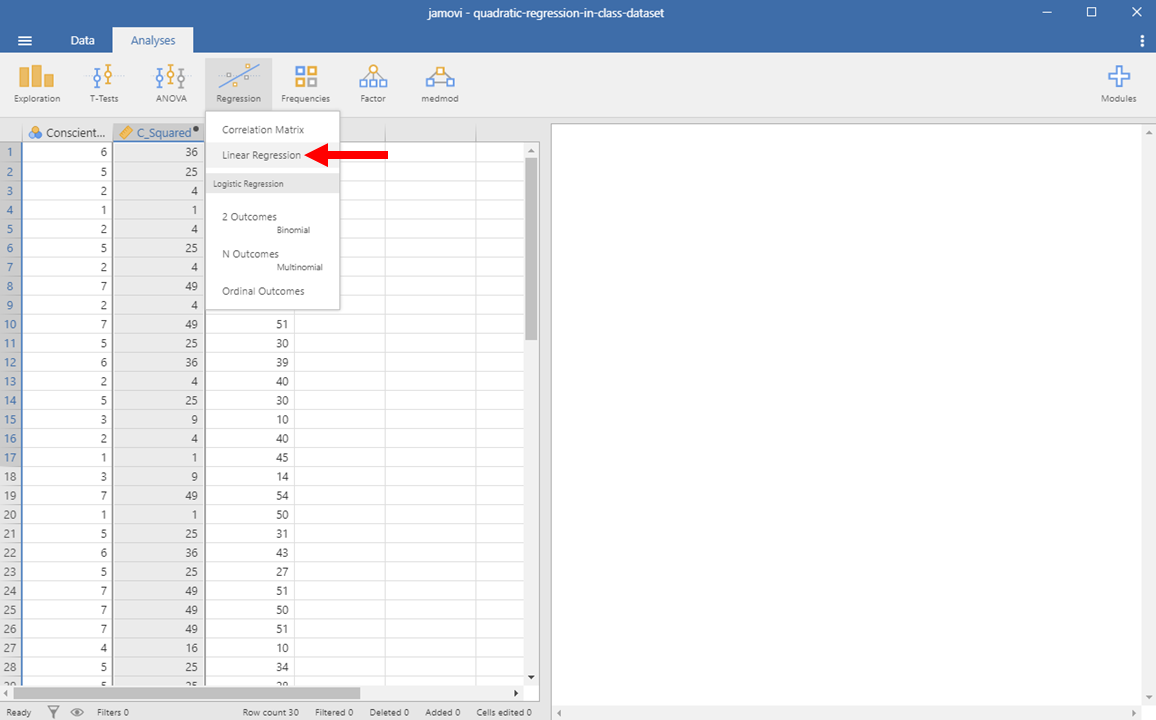Open the three-dot options menu
The image size is (1156, 720).
(x=1142, y=41)
